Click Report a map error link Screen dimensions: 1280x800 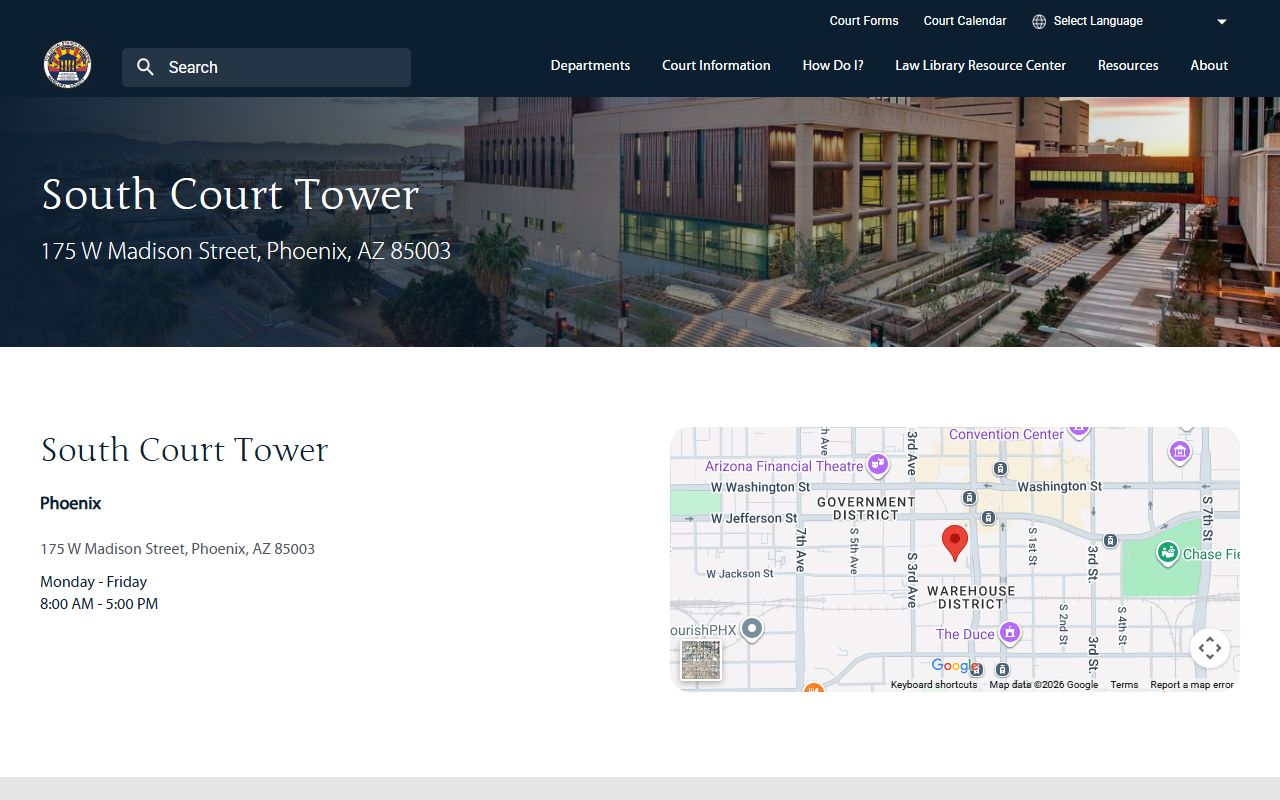[x=1192, y=685]
